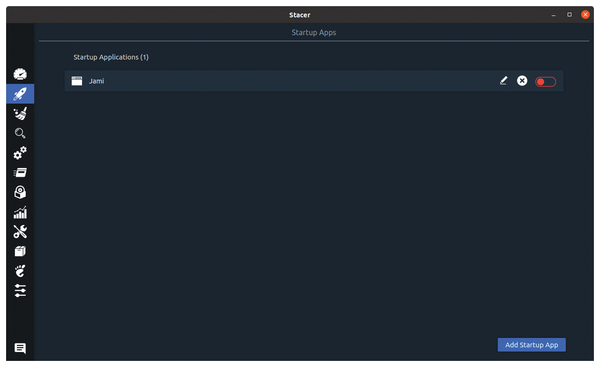Screen dimensions: 600x367
Task: Open the Helpers tools icon
Action: pyautogui.click(x=20, y=232)
